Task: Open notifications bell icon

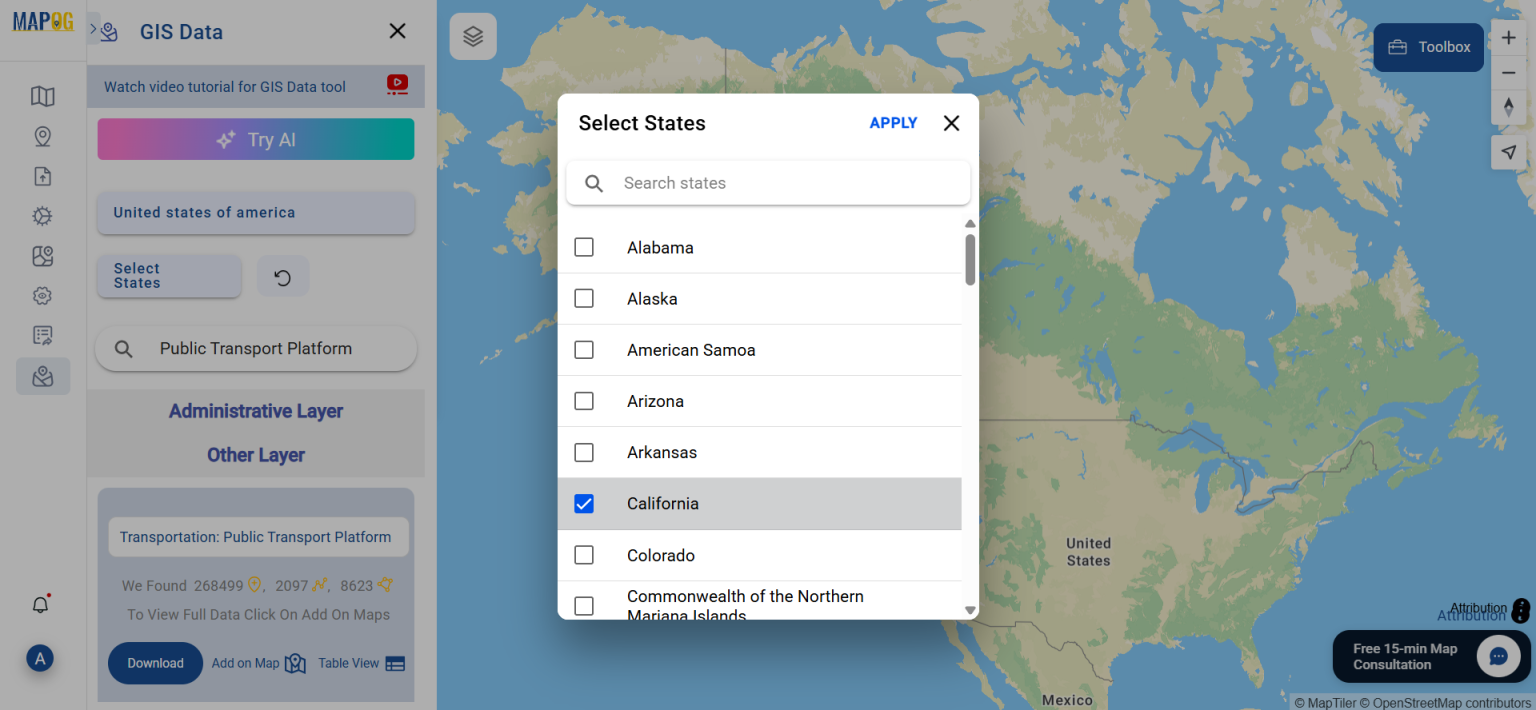Action: 41,605
